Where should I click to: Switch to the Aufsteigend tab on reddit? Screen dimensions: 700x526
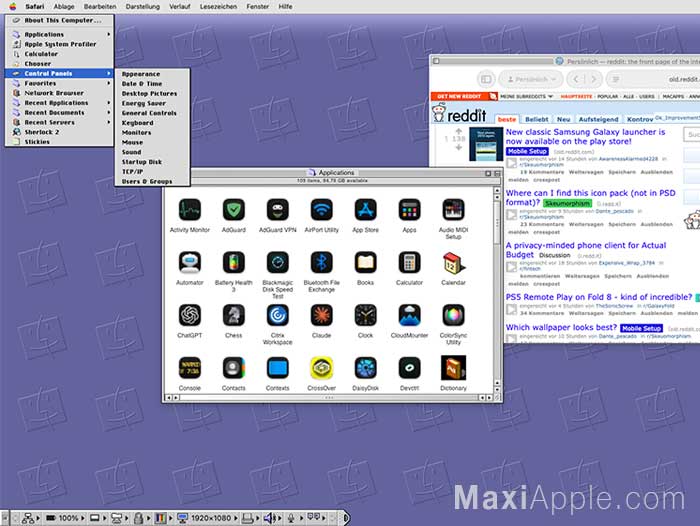(x=598, y=120)
